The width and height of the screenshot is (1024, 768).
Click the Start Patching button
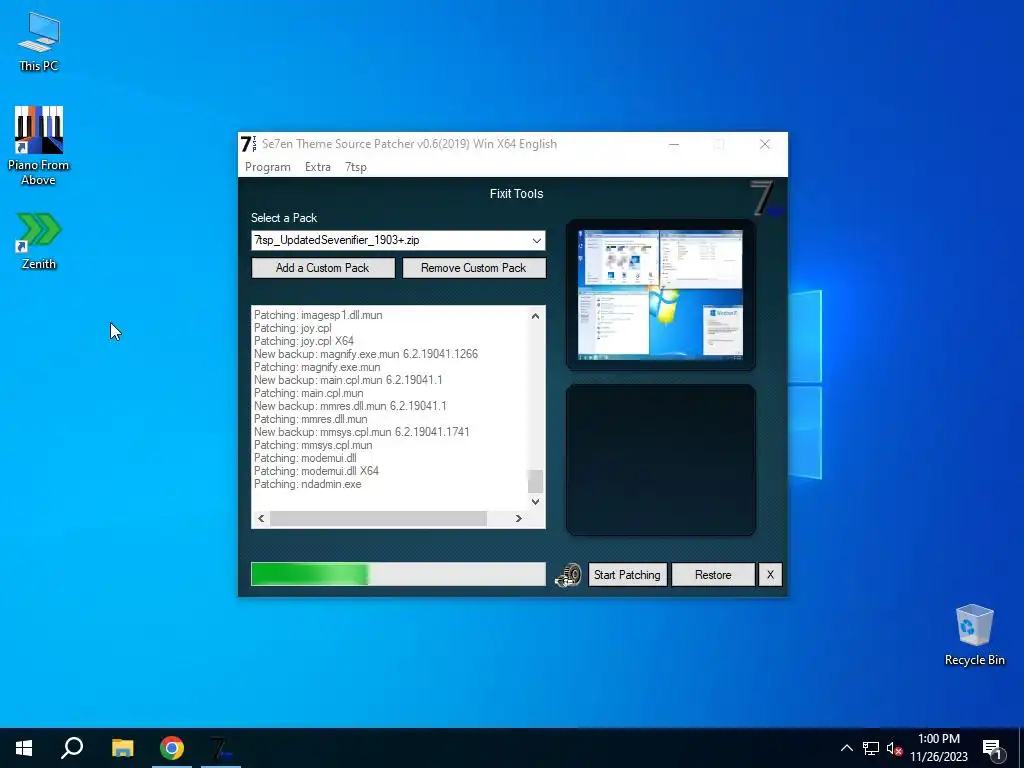click(627, 575)
